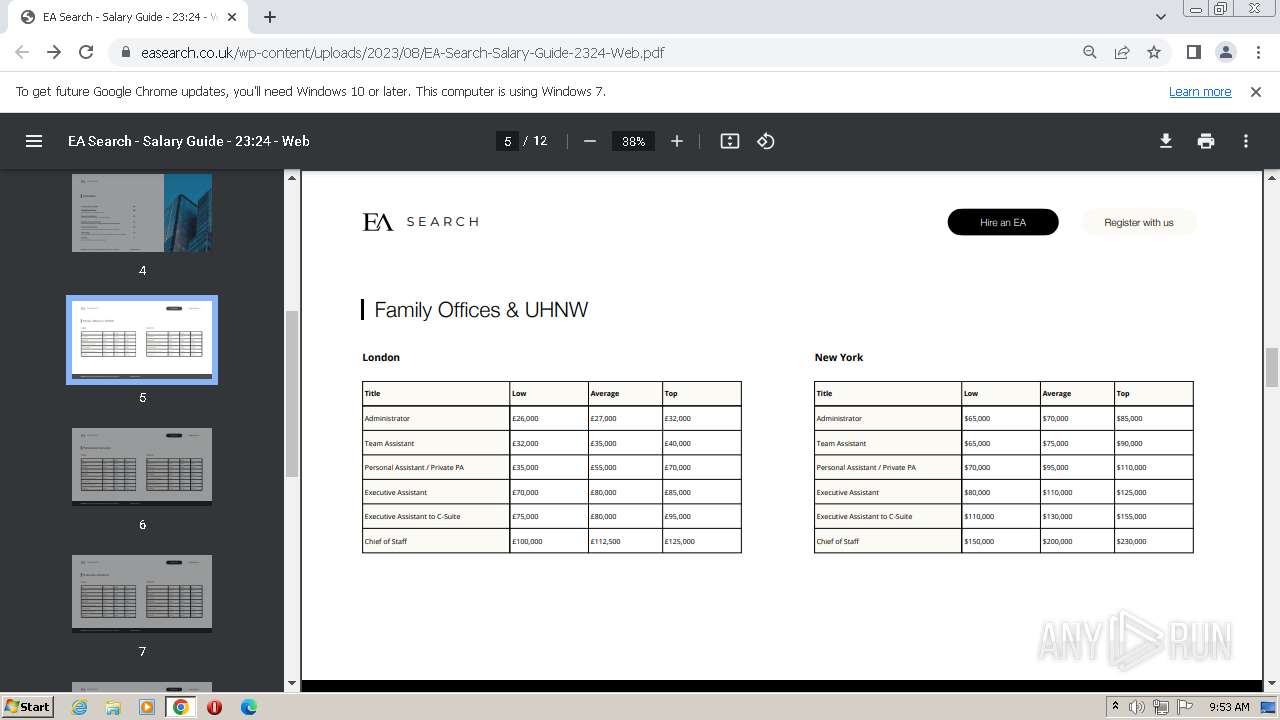1280x720 pixels.
Task: Click the document scroll up arrow
Action: point(1272,177)
